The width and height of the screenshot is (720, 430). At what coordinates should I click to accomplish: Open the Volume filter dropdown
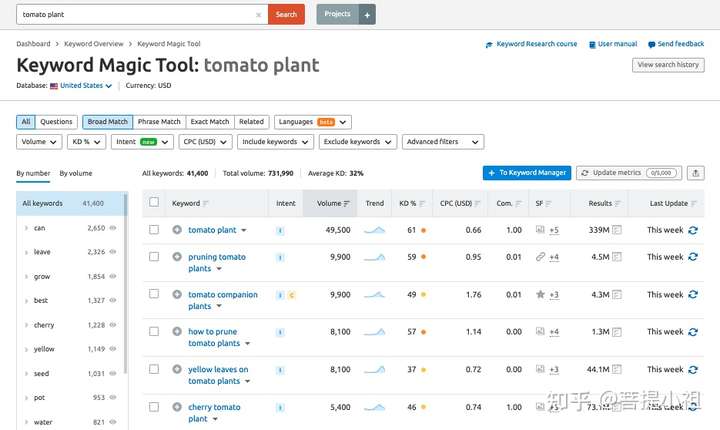(x=39, y=142)
